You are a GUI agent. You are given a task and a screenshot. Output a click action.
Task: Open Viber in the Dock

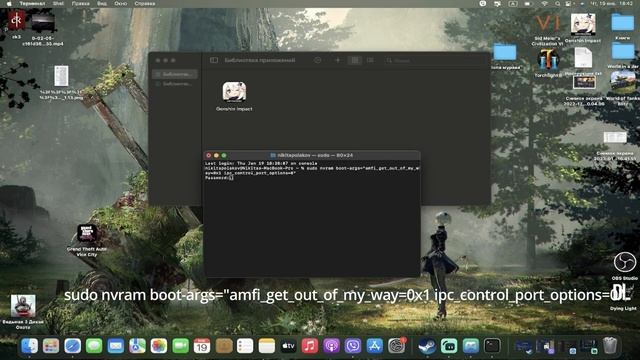coord(353,346)
